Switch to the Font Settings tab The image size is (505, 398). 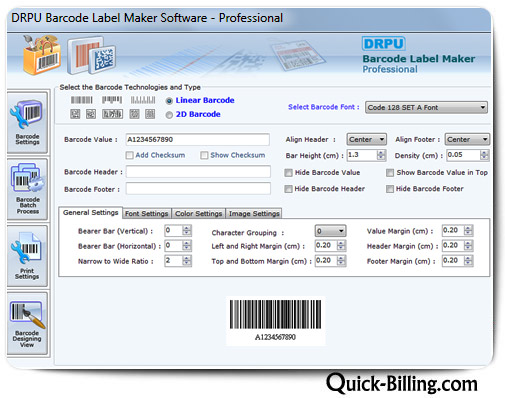point(147,214)
